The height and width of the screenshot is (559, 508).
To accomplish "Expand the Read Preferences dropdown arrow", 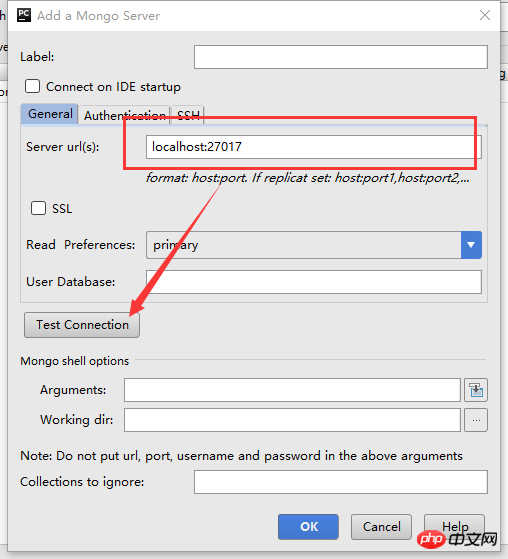I will 471,245.
